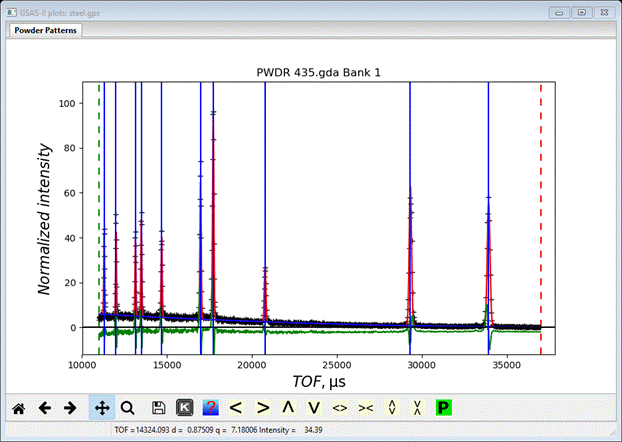The width and height of the screenshot is (622, 442).
Task: Go back to previous plot view
Action: (44, 407)
